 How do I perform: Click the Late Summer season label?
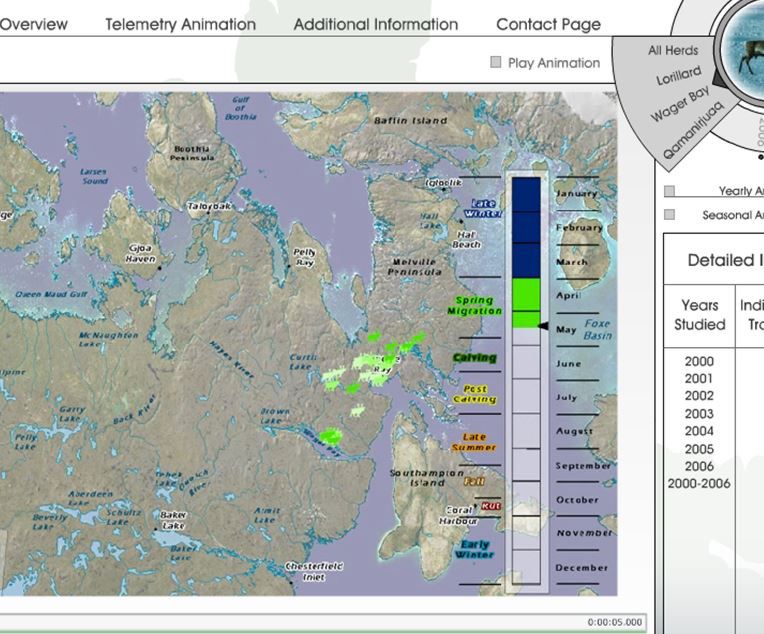click(x=474, y=442)
